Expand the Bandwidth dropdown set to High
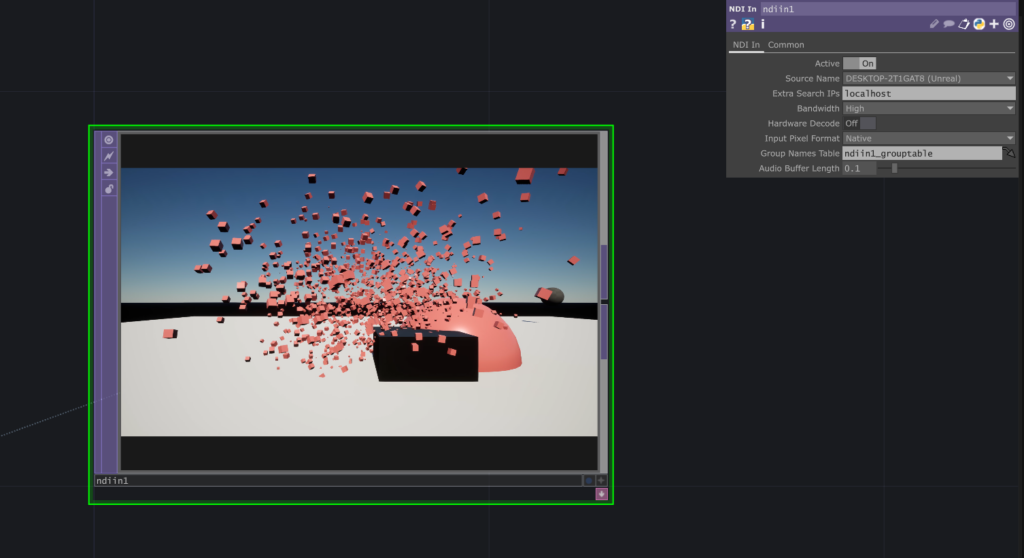 (929, 108)
